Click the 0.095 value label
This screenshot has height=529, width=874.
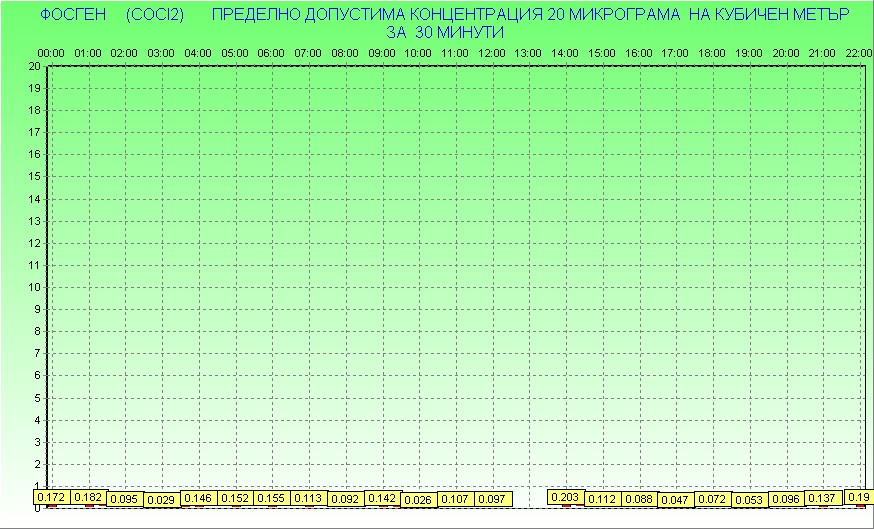(124, 499)
